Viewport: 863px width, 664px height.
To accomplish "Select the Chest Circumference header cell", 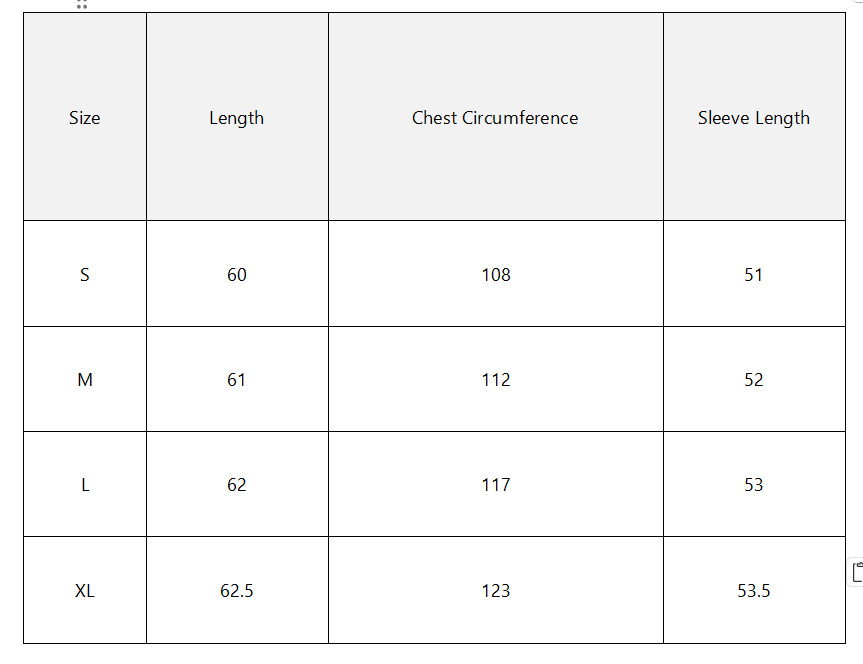I will tap(495, 118).
